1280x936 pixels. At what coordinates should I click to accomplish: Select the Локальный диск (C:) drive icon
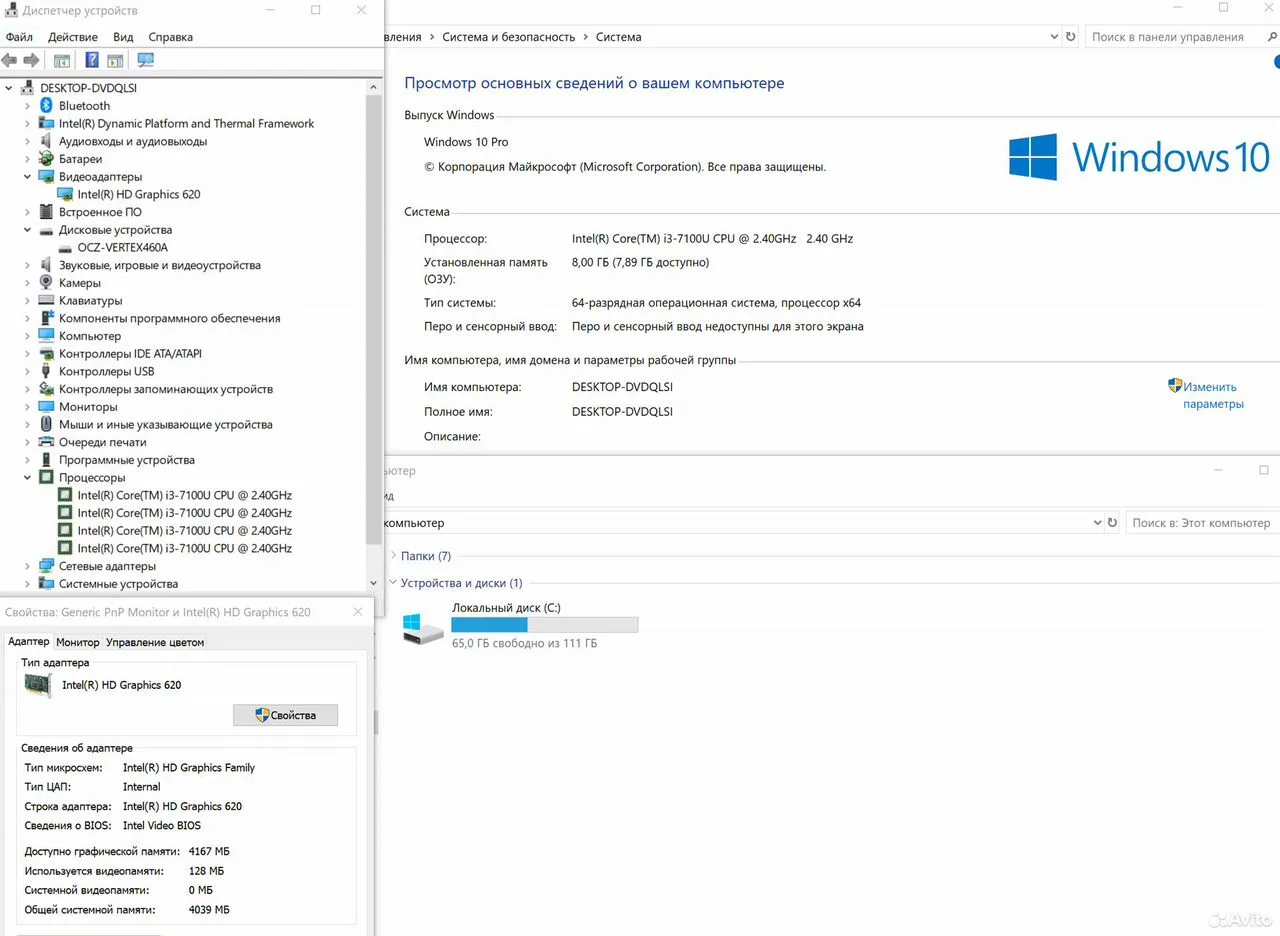pyautogui.click(x=422, y=628)
